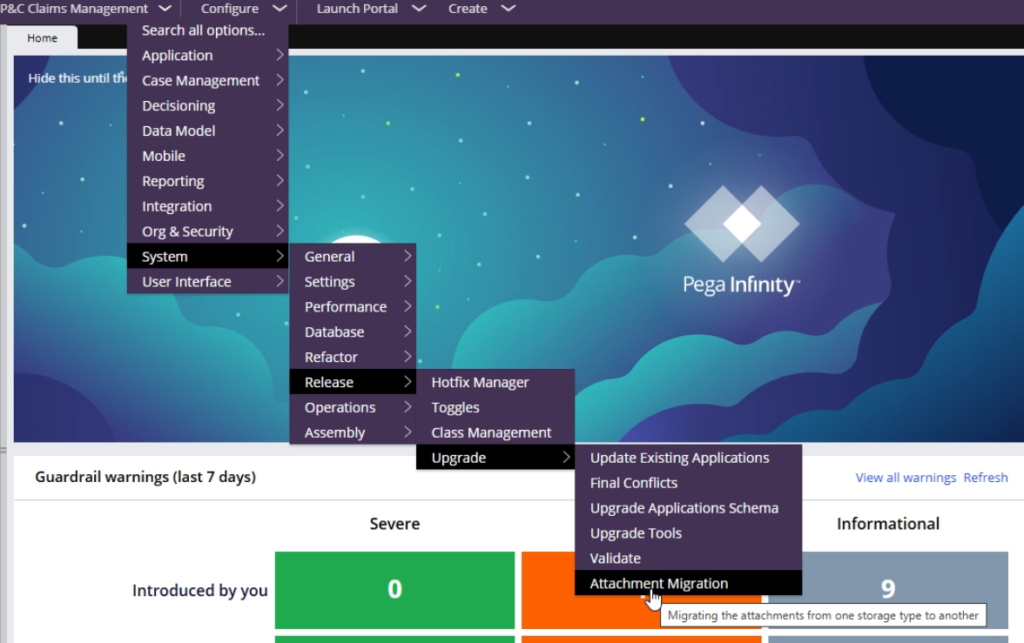
Task: Choose Final Conflicts
Action: (688, 482)
